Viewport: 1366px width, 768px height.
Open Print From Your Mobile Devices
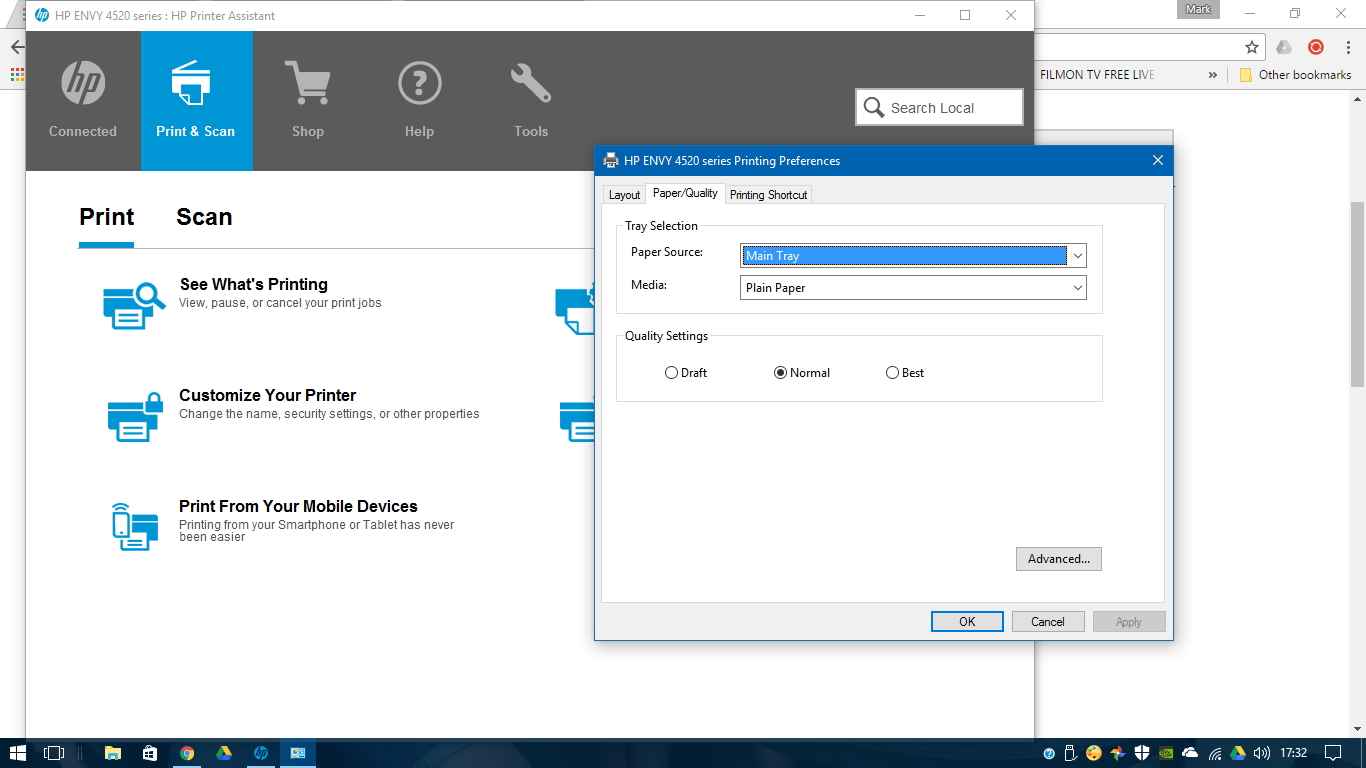tap(297, 506)
